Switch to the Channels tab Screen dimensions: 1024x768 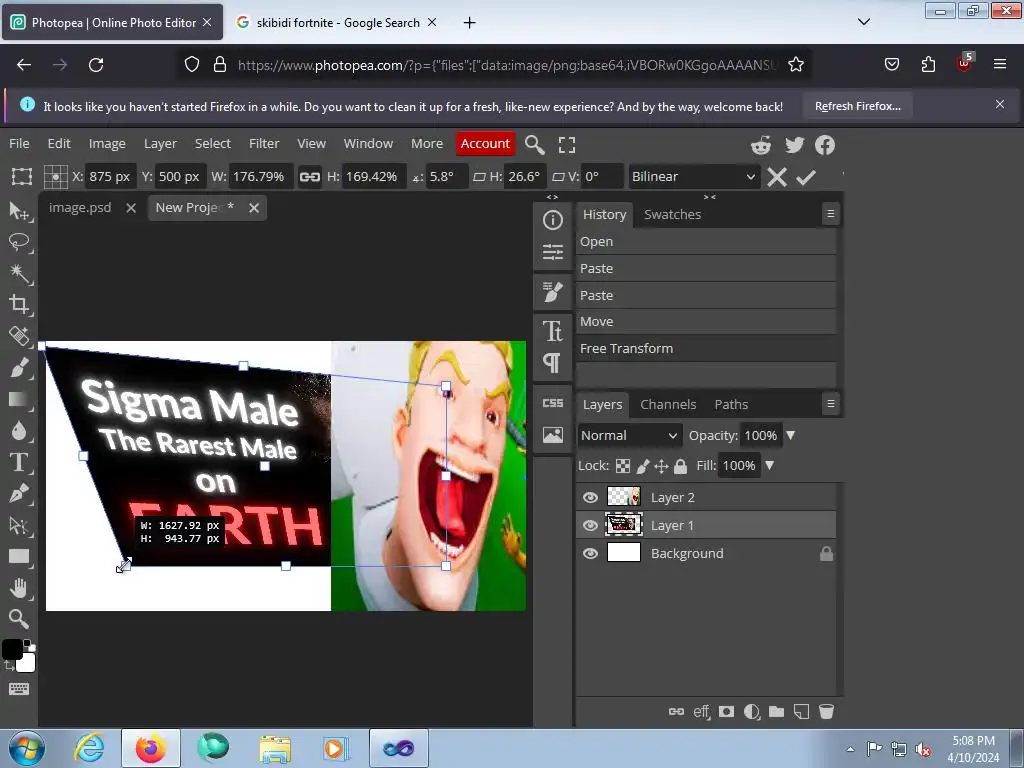[668, 405]
